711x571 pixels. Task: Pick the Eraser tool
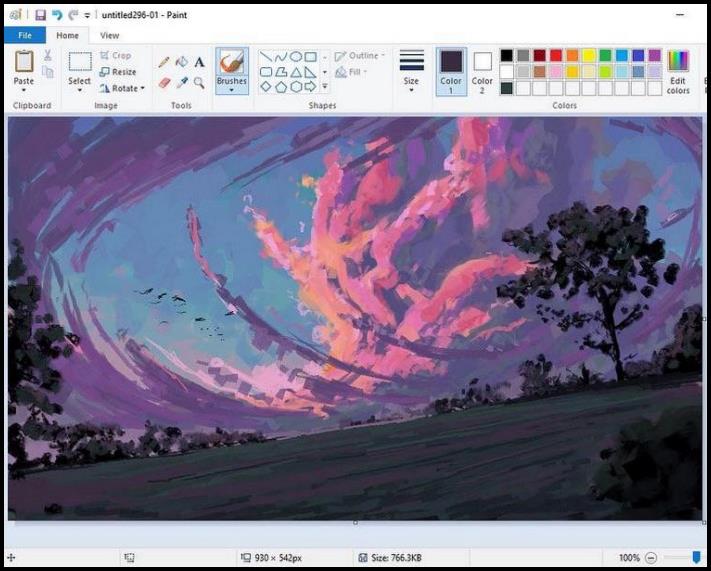164,83
